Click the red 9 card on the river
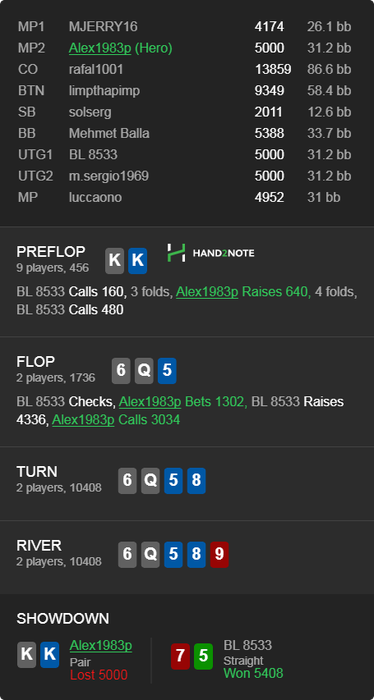The height and width of the screenshot is (700, 374). pos(219,554)
